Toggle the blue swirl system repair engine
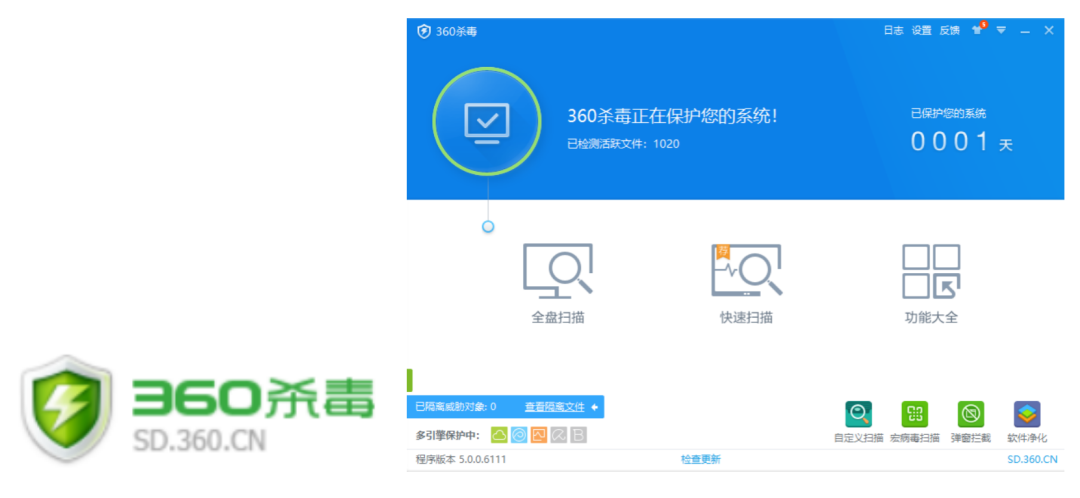This screenshot has width=1080, height=498. [519, 435]
